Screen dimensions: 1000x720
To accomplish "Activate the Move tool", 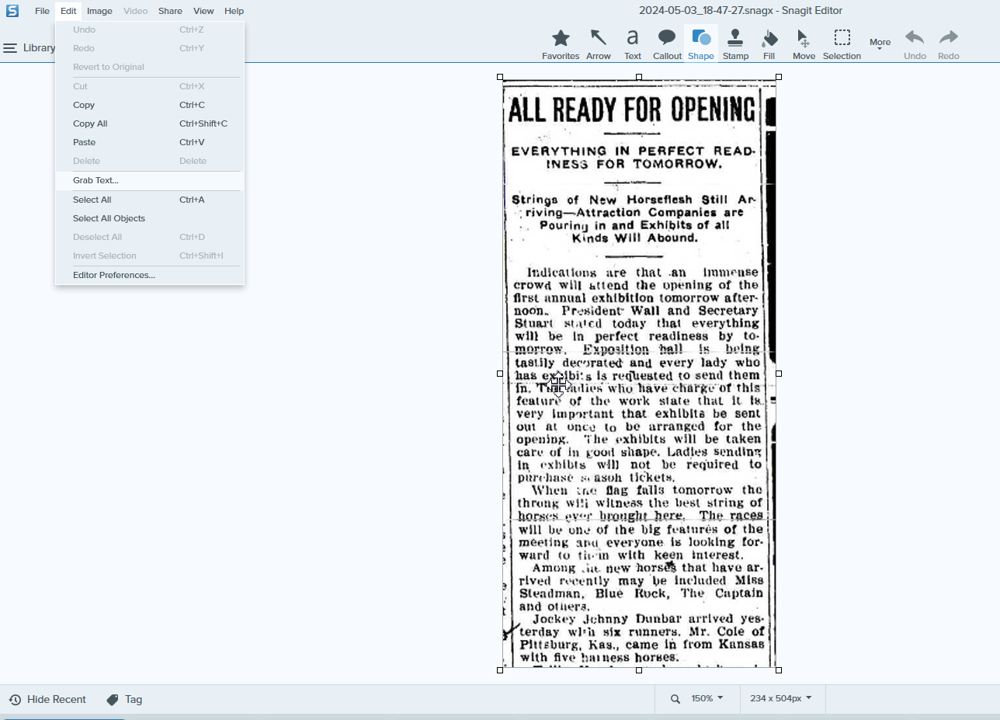I will click(x=803, y=41).
